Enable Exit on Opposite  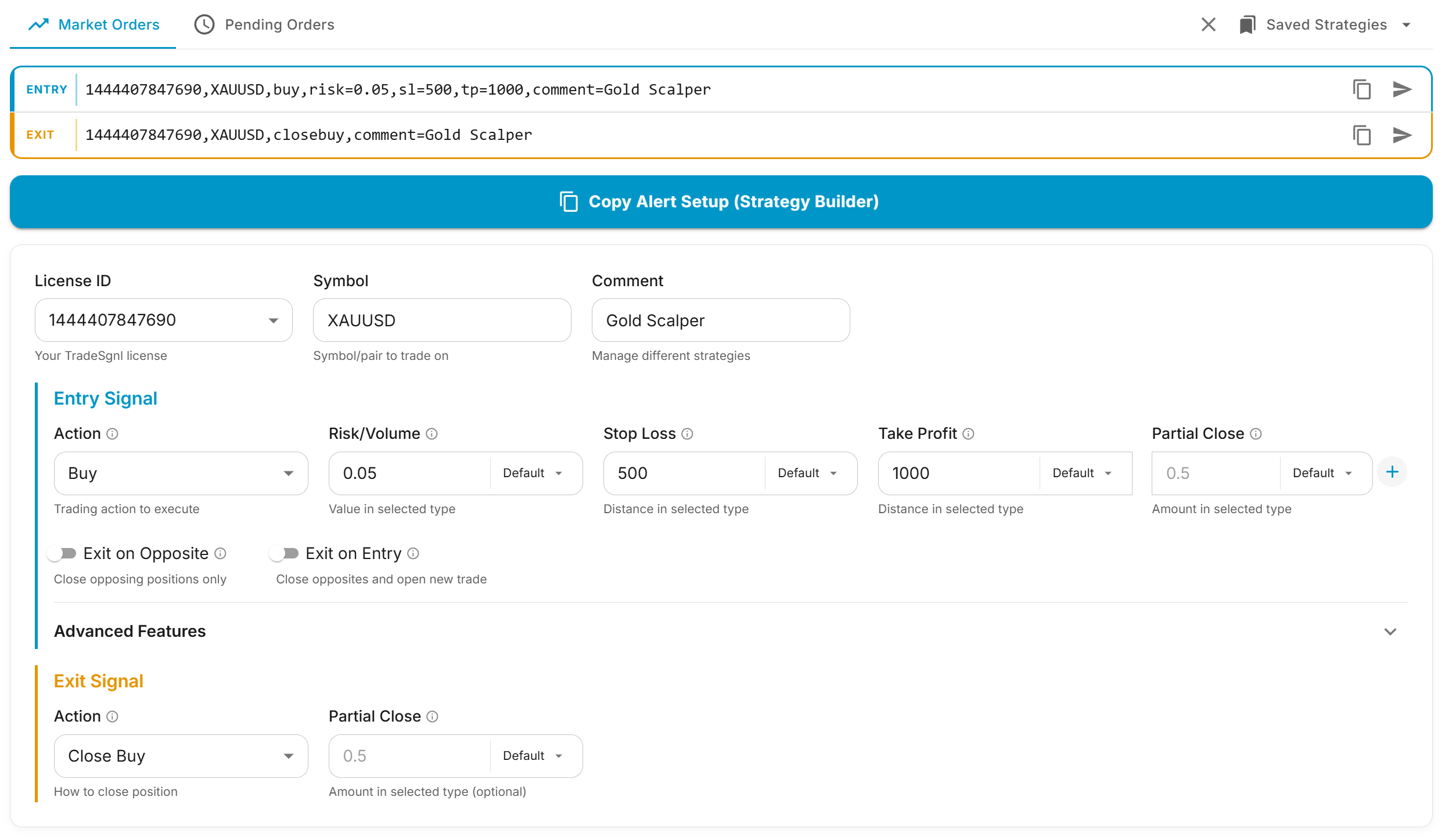pos(62,553)
